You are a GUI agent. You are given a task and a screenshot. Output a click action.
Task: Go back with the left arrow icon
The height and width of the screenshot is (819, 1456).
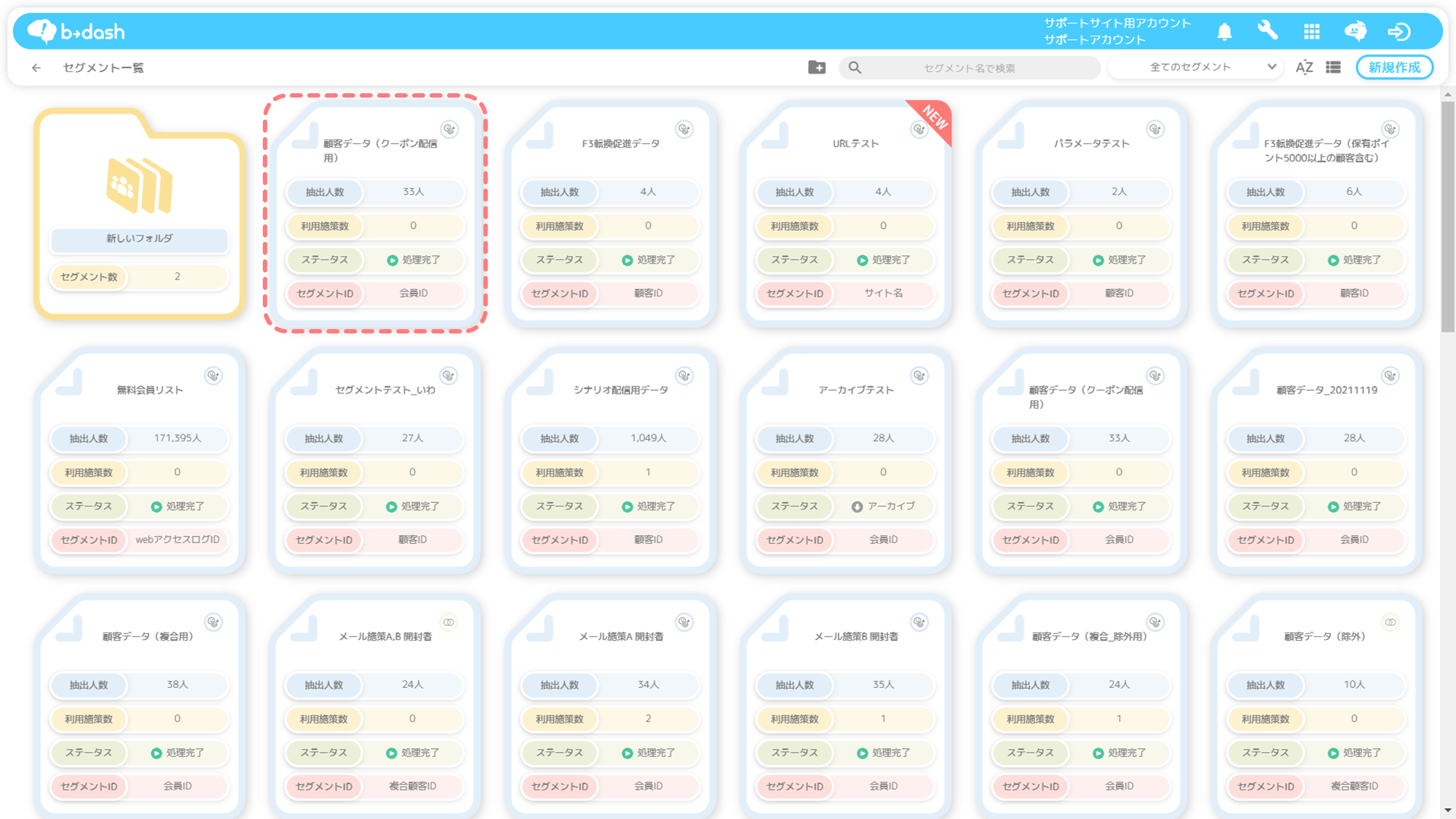point(36,68)
